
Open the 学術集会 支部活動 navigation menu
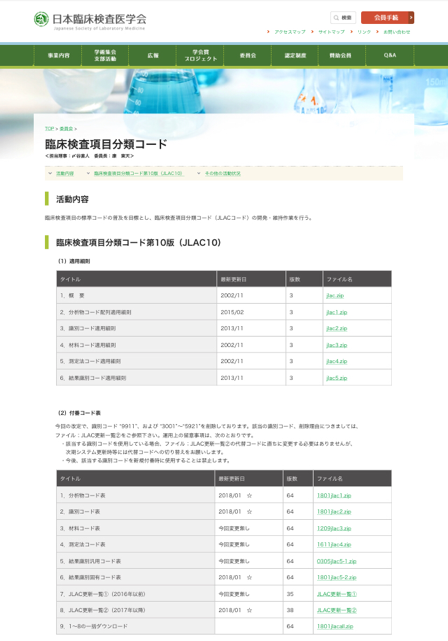[x=105, y=55]
